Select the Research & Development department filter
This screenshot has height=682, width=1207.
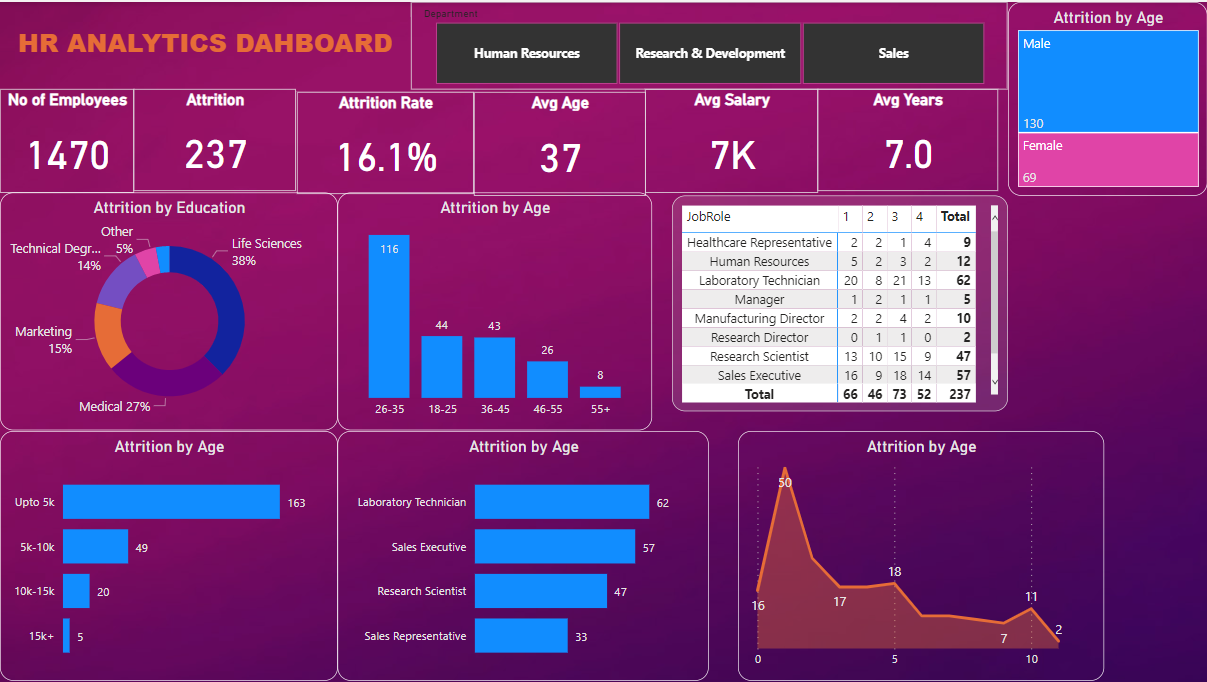(710, 53)
